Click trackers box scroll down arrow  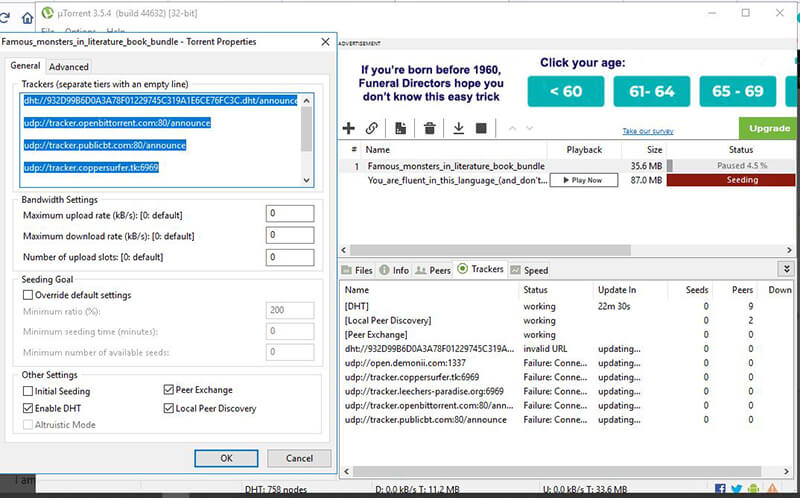pyautogui.click(x=306, y=180)
